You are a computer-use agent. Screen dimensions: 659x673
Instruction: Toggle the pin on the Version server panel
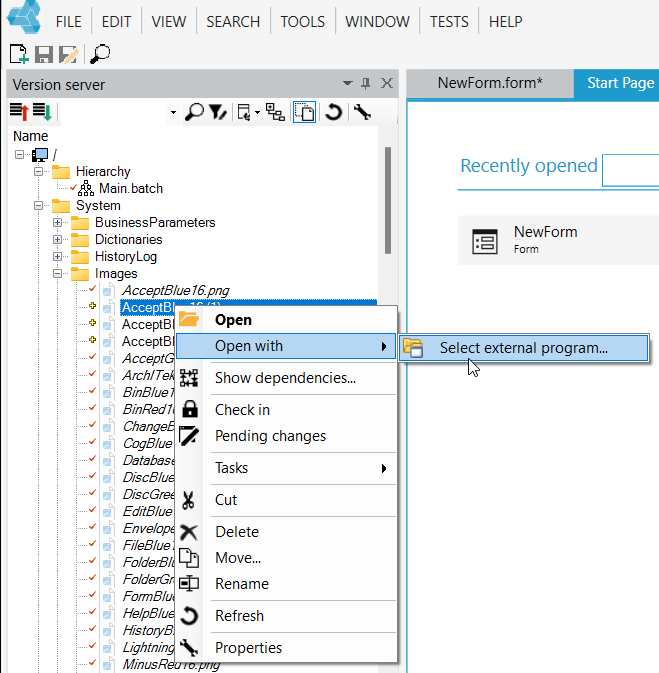(x=366, y=83)
